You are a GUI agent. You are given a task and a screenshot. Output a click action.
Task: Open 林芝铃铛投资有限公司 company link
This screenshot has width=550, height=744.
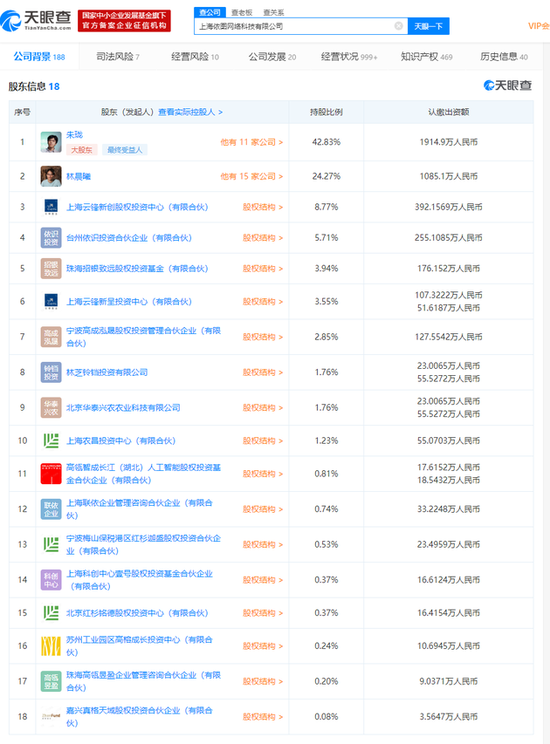107,372
